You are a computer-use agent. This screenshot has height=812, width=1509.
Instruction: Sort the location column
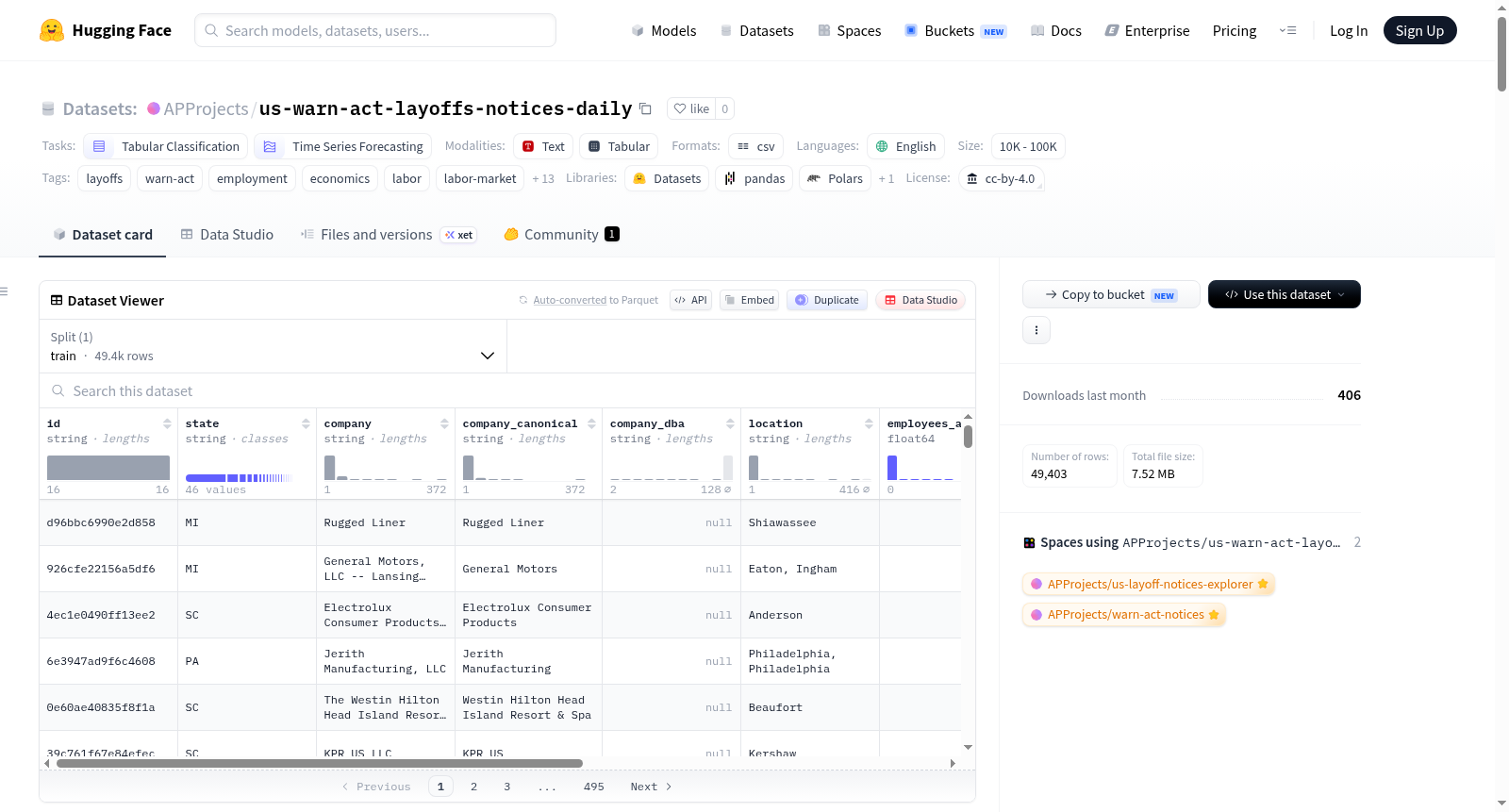pos(869,423)
